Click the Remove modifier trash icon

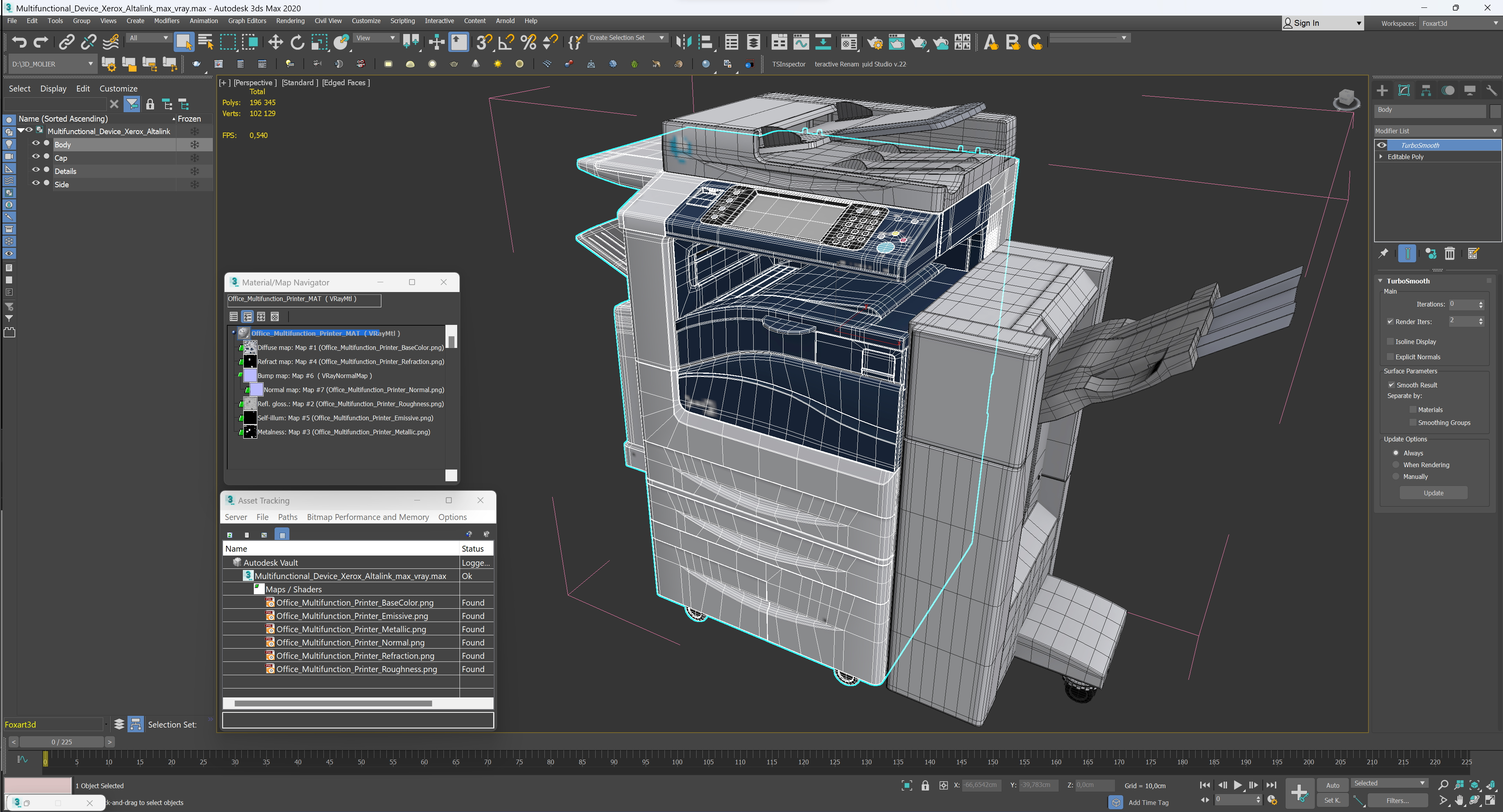(1449, 253)
